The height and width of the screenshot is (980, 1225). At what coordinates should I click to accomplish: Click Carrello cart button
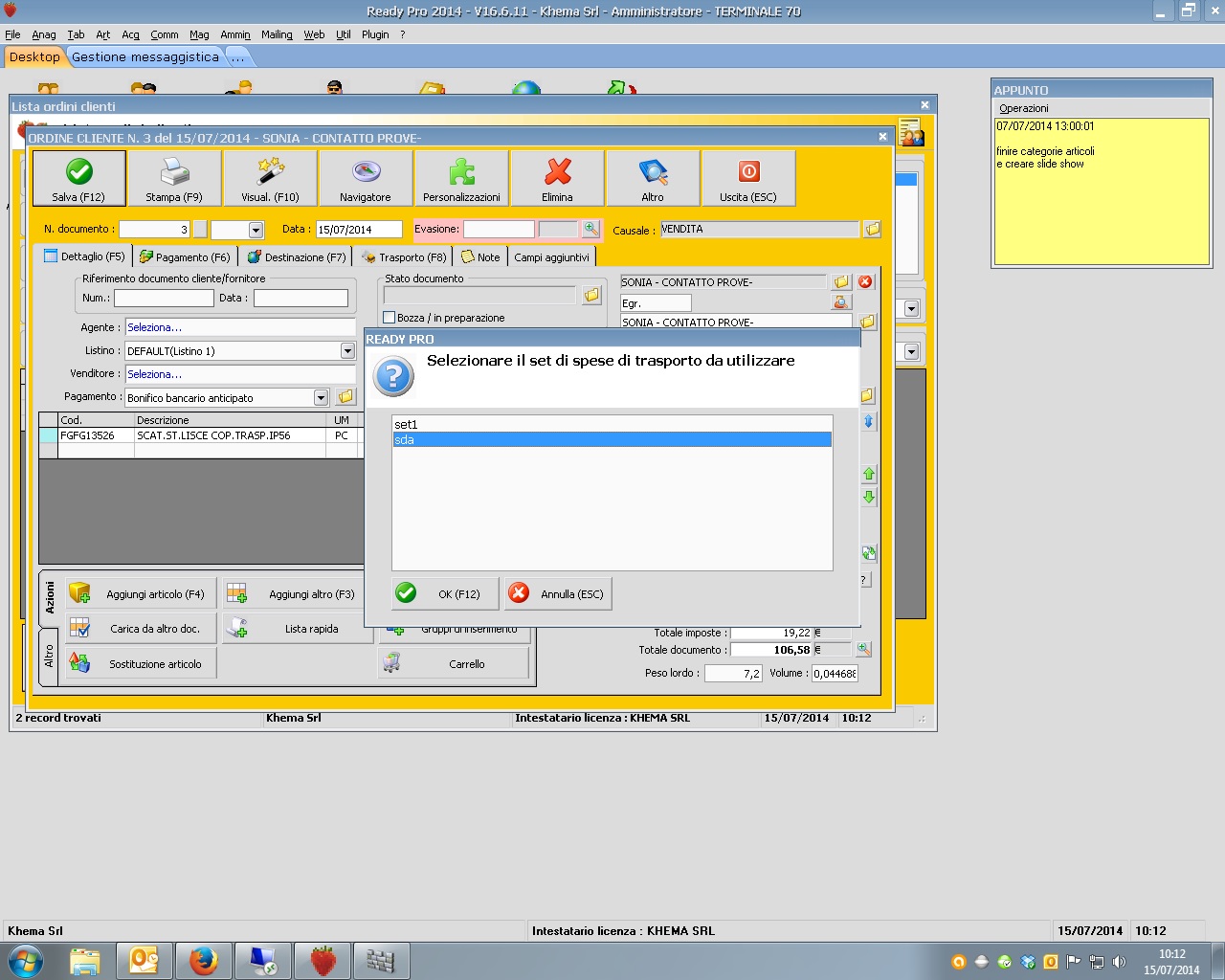pyautogui.click(x=454, y=663)
